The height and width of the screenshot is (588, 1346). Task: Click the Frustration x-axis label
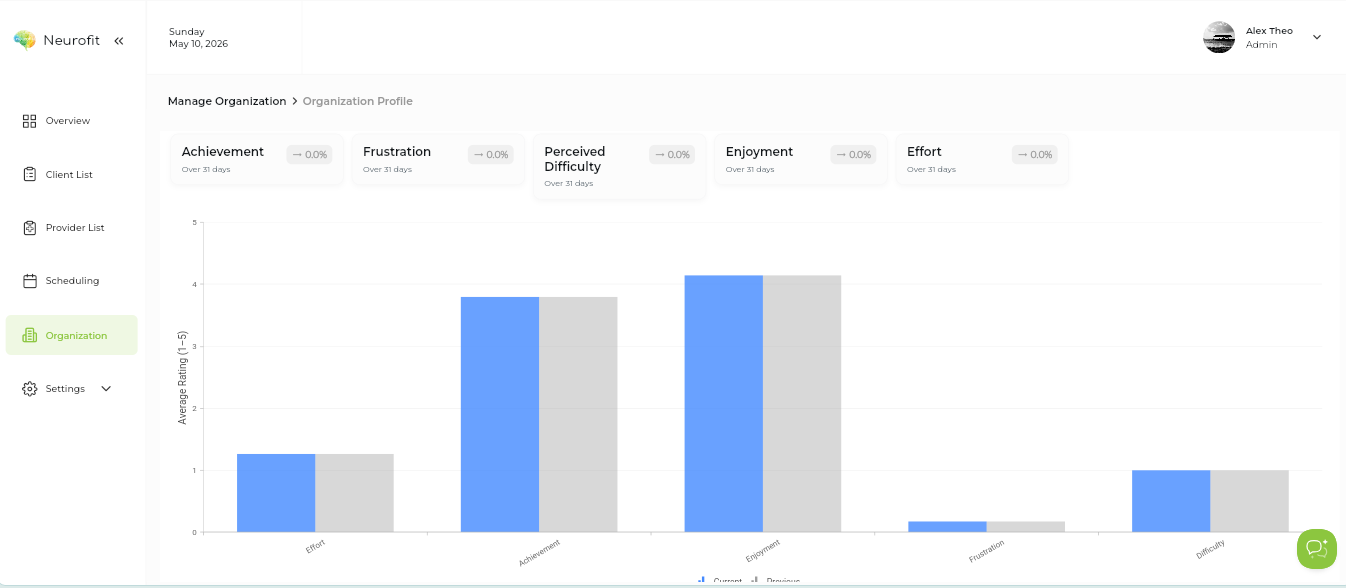pyautogui.click(x=987, y=551)
